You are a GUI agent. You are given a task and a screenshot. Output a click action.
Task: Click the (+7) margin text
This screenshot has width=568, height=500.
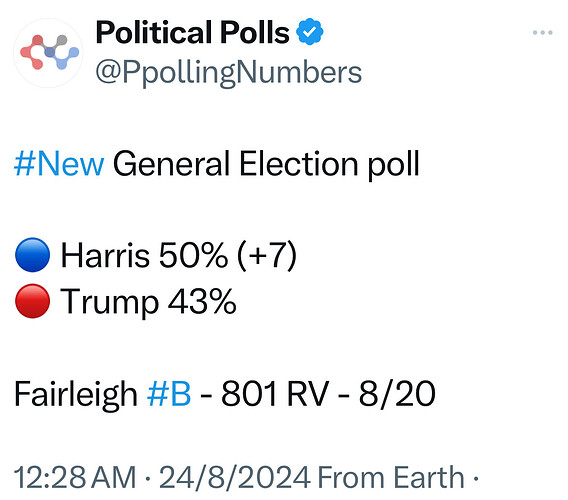[x=267, y=256]
